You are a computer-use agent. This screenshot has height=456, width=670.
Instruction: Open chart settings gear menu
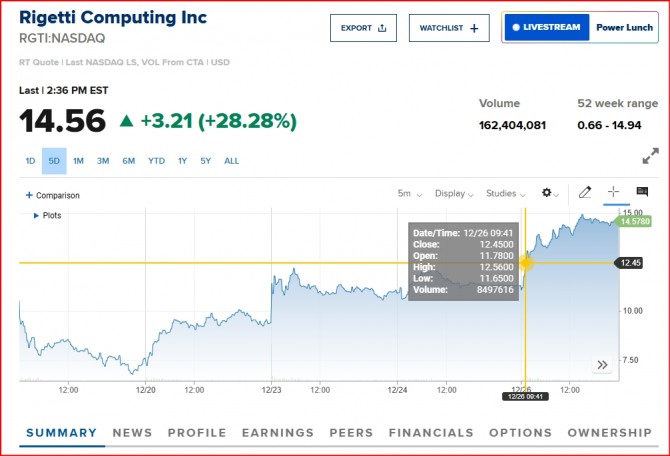click(x=549, y=193)
